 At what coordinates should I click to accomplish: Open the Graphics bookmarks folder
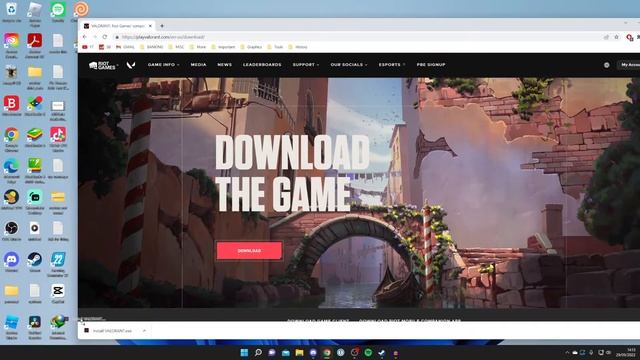(251, 47)
